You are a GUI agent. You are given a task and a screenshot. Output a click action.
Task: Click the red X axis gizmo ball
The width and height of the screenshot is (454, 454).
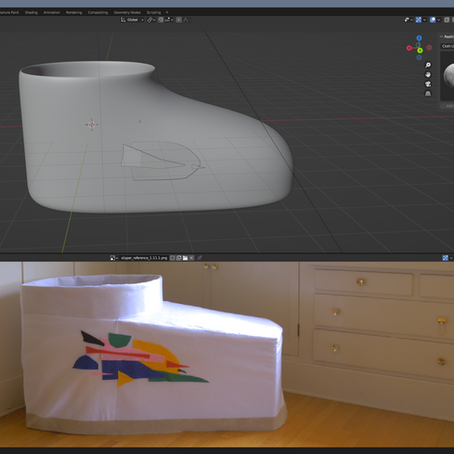409,48
